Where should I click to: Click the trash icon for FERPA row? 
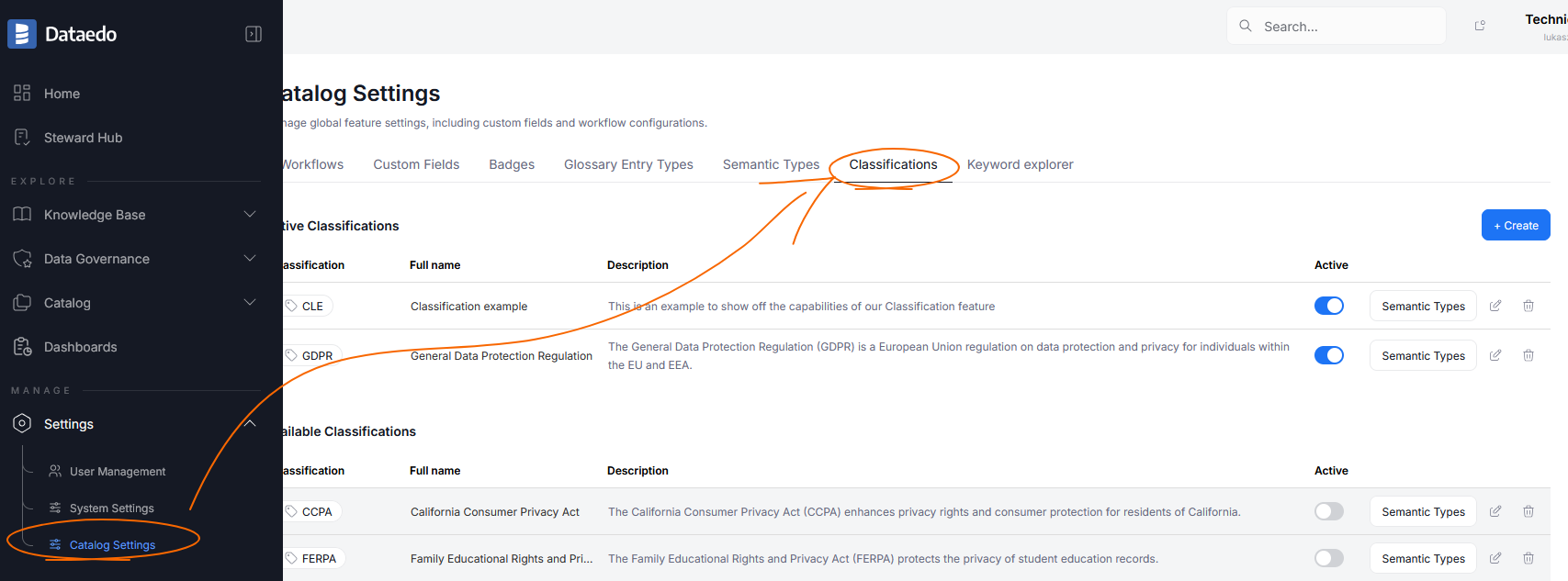pyautogui.click(x=1529, y=558)
